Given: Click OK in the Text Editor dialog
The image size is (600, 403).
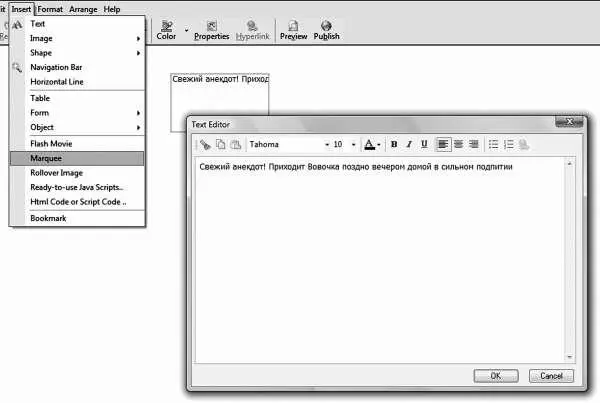Looking at the screenshot, I should [x=496, y=376].
